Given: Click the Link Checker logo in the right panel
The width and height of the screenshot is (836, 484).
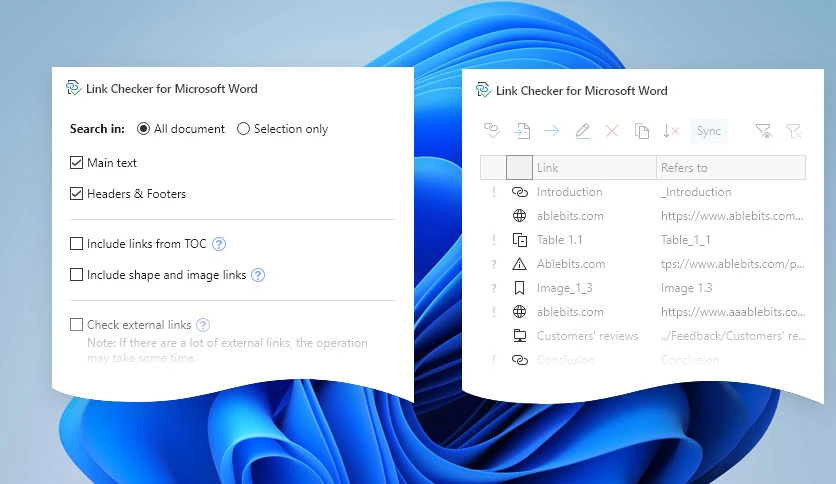Looking at the screenshot, I should tap(483, 90).
